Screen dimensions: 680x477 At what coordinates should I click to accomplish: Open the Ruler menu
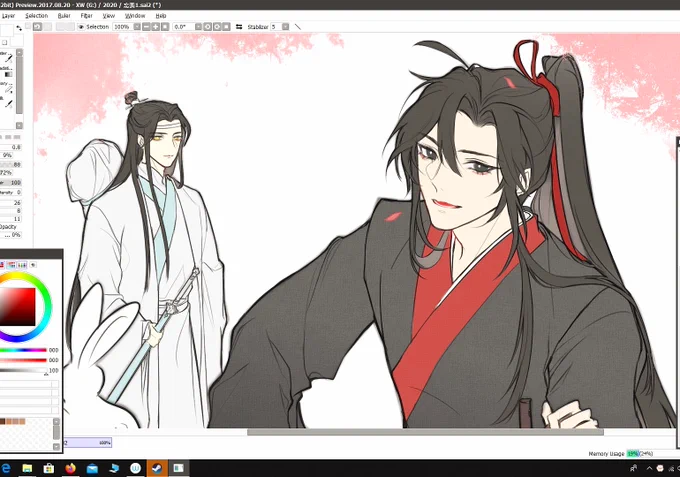coord(64,16)
